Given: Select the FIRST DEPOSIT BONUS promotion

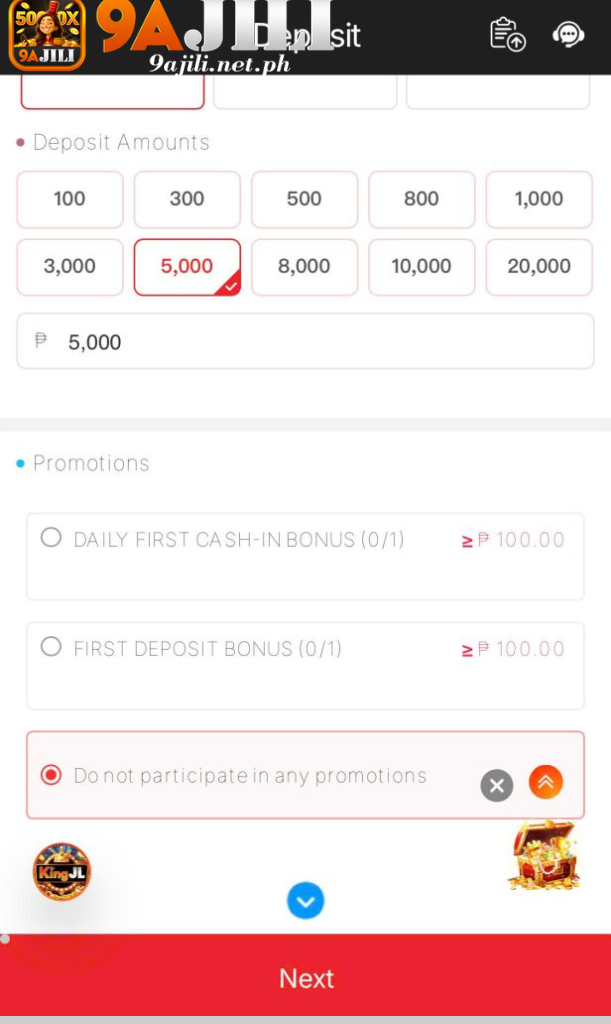Looking at the screenshot, I should click(50, 647).
